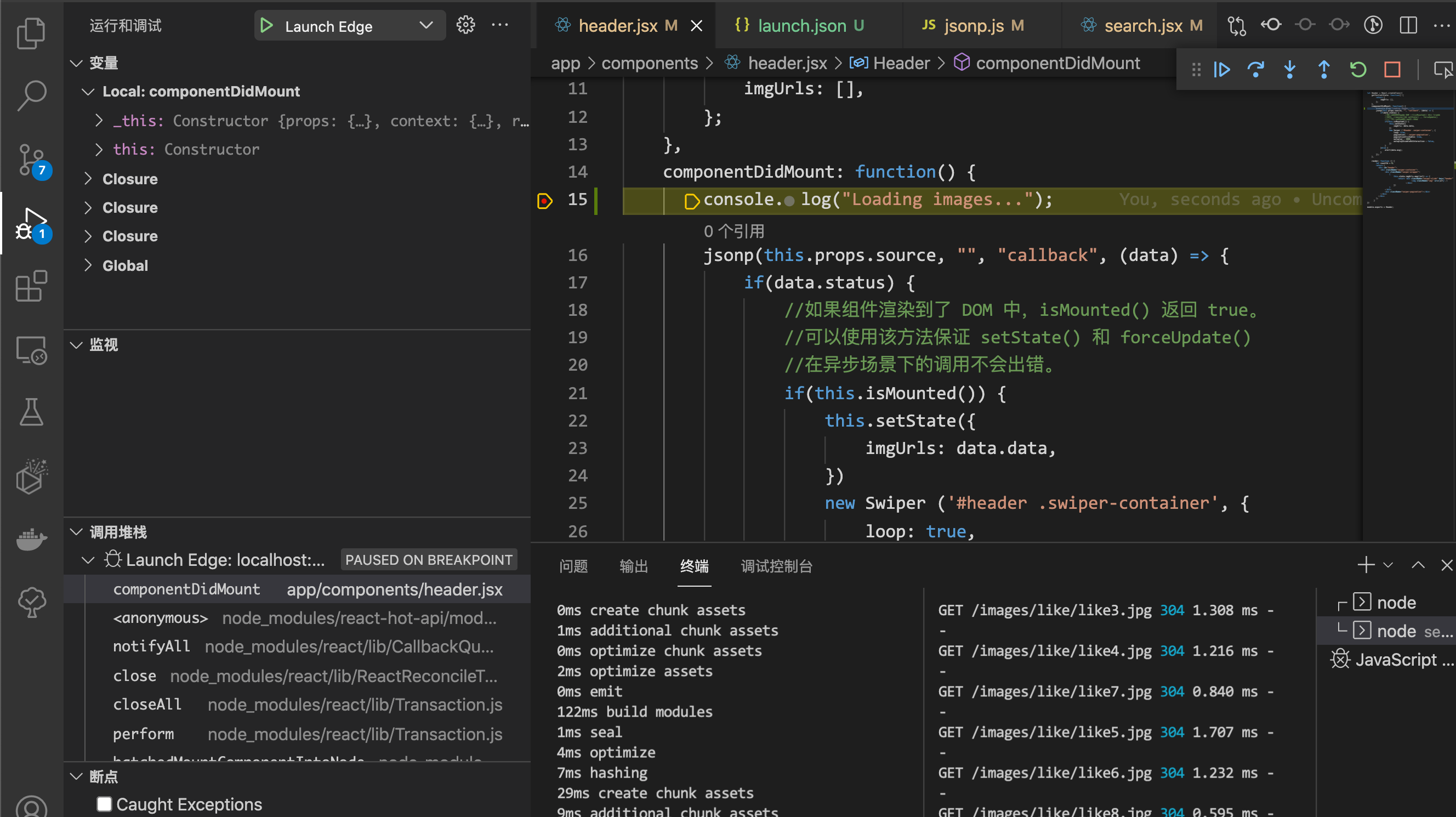
Task: Open the 调试控制台 panel tab
Action: (x=776, y=566)
